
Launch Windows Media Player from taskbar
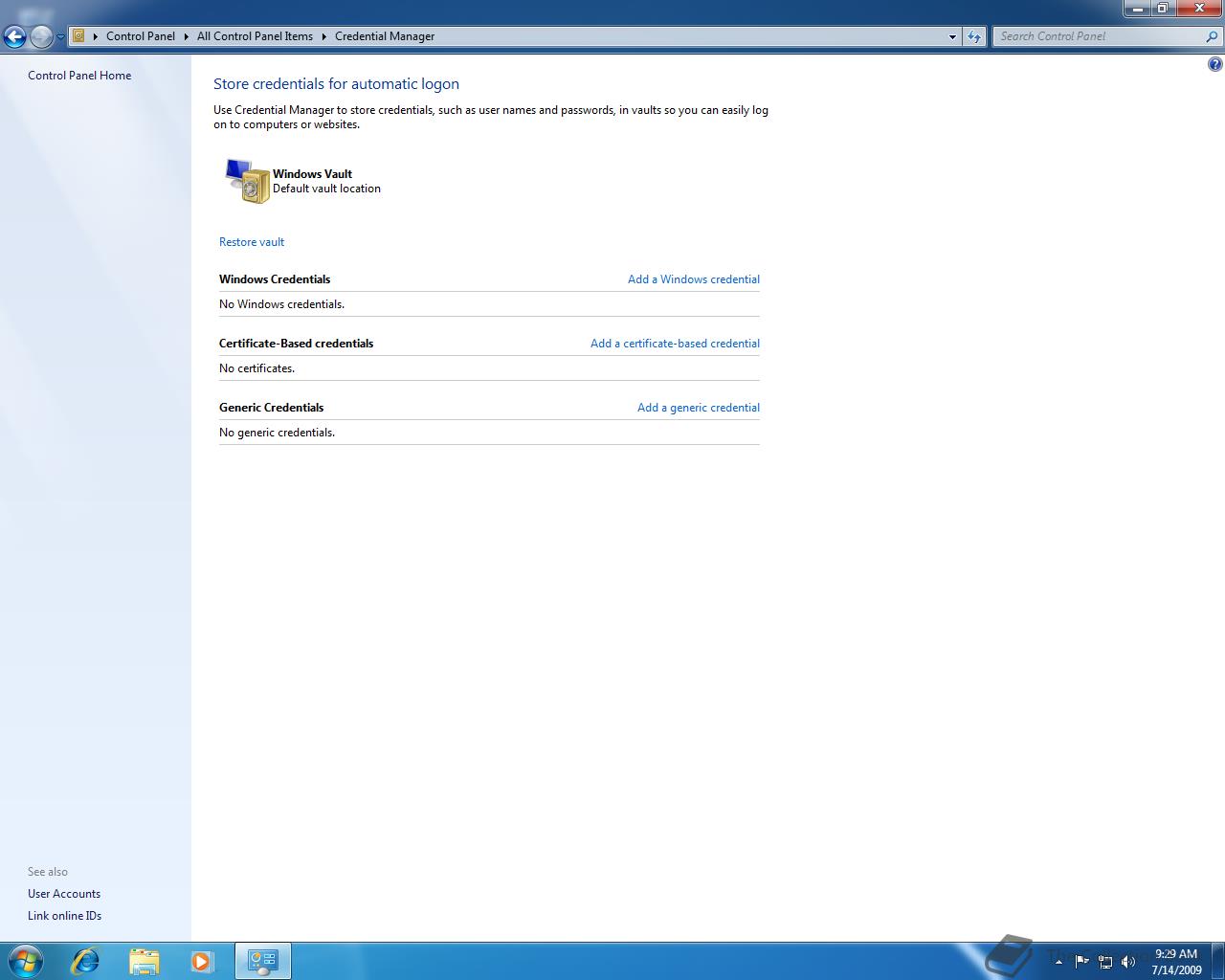(202, 961)
